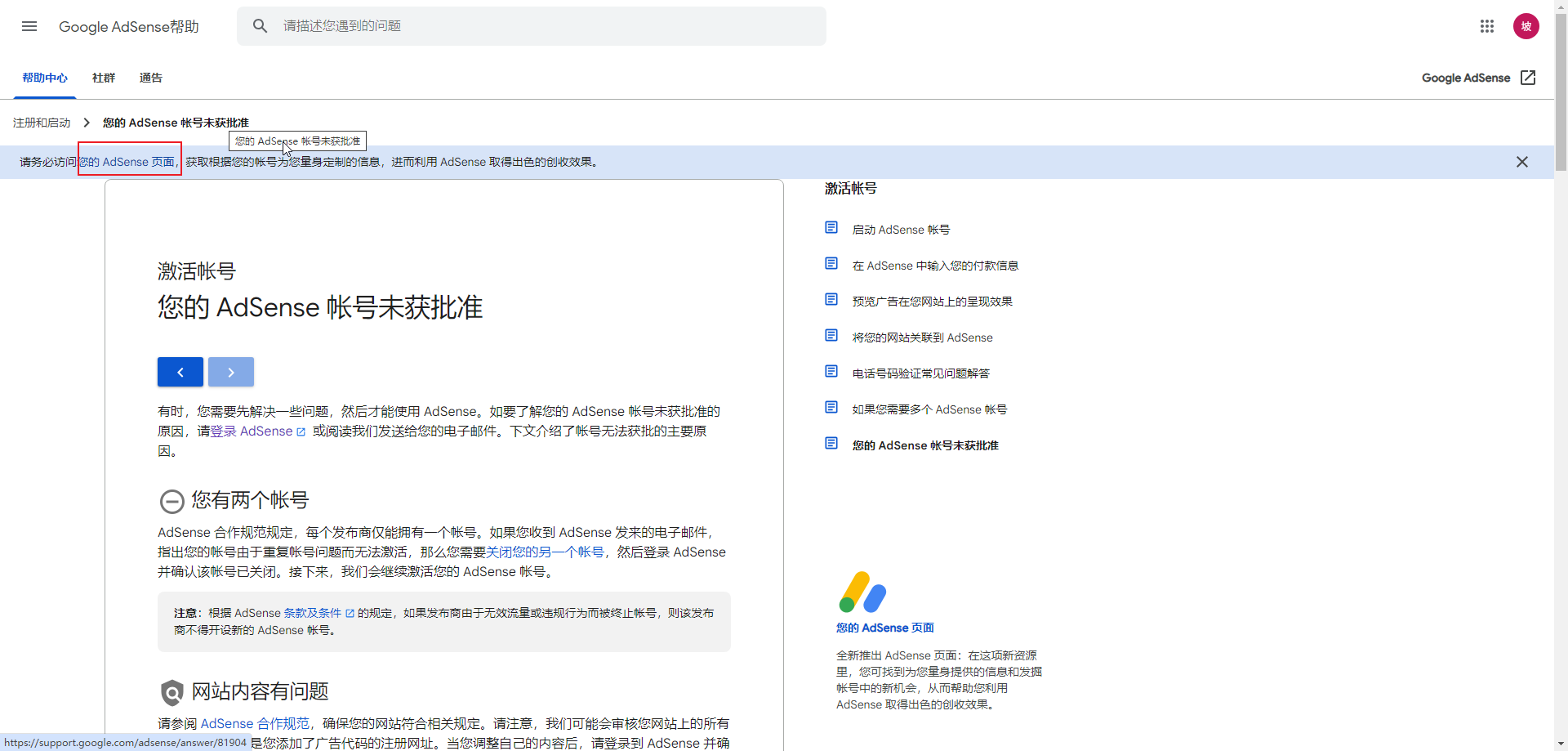Toggle the 网站内容有问题 section heading

(260, 692)
